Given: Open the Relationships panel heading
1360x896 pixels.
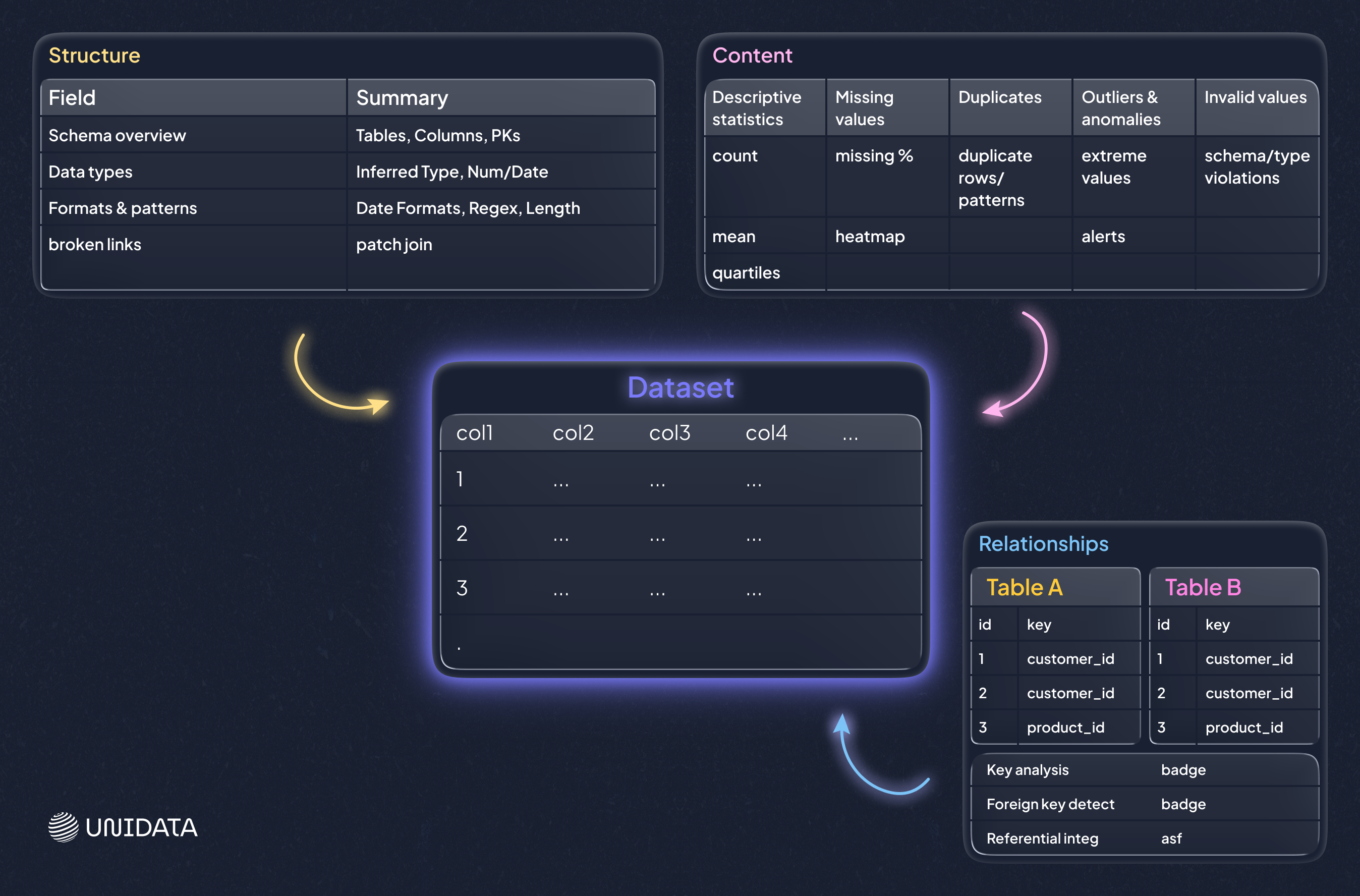Looking at the screenshot, I should [x=1043, y=543].
